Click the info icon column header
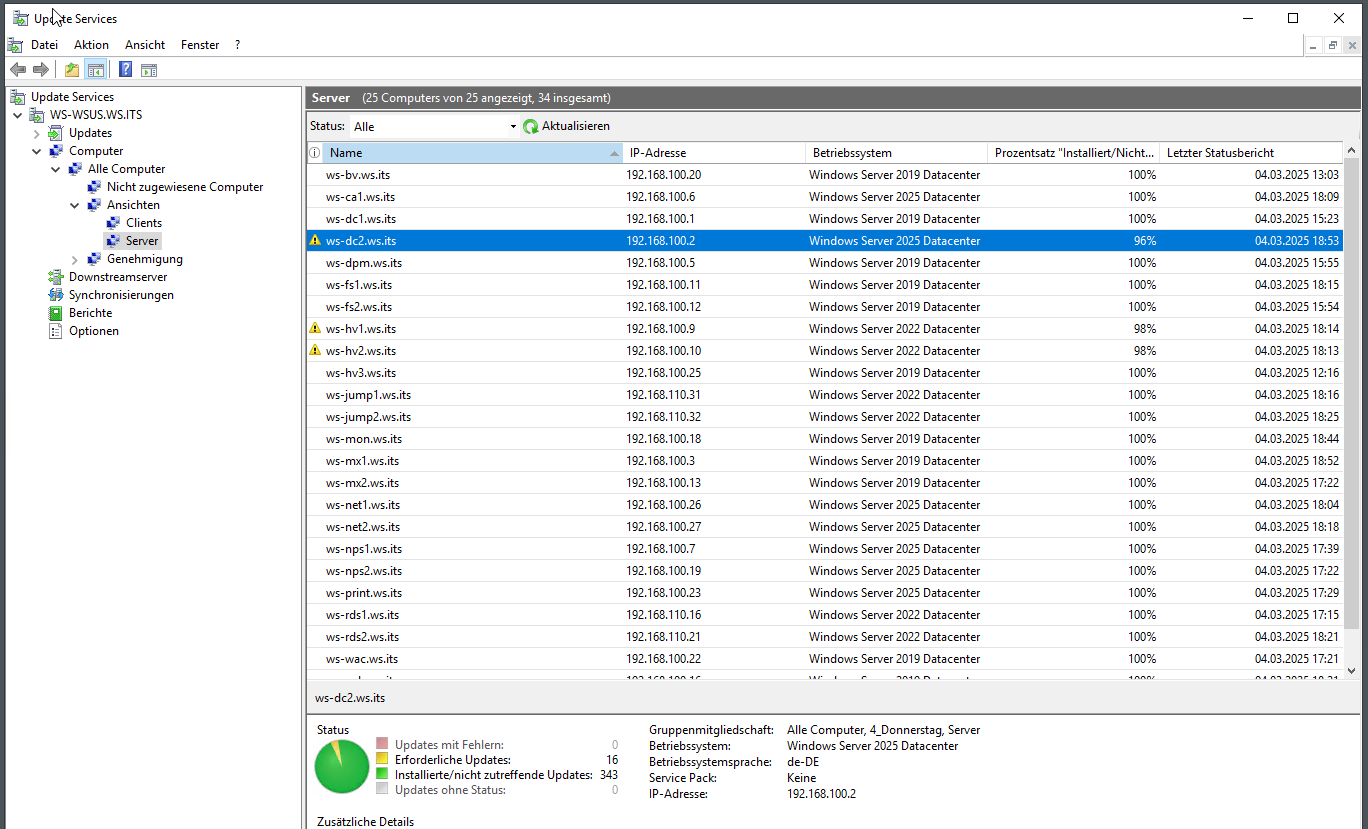Image resolution: width=1368 pixels, height=829 pixels. click(x=314, y=153)
